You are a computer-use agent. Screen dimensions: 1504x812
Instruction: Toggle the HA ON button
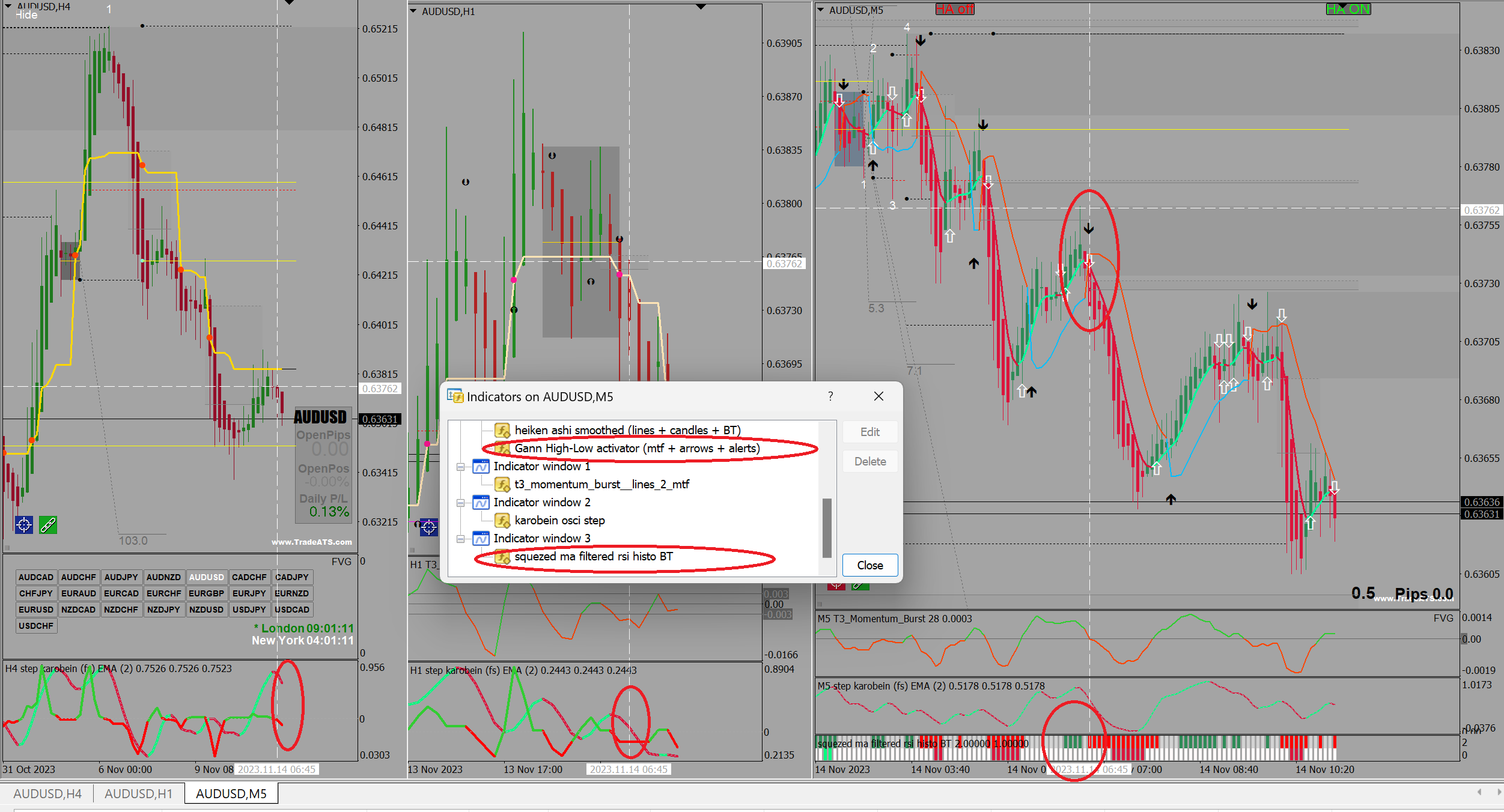[1348, 9]
